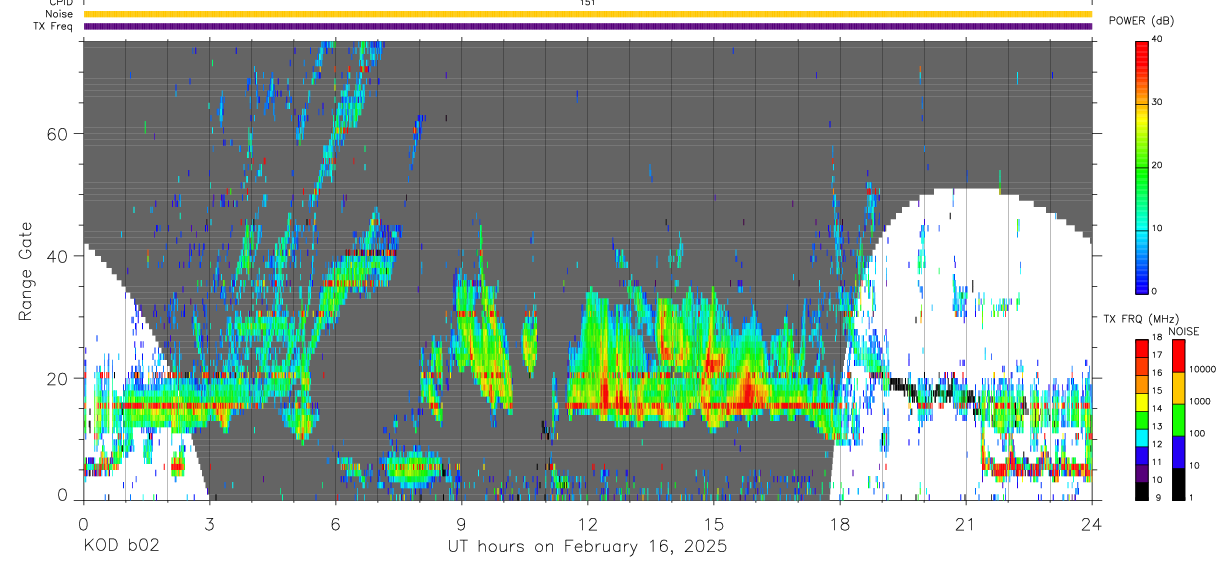Click the CPID value 151 at top
The image size is (1228, 567).
point(588,3)
